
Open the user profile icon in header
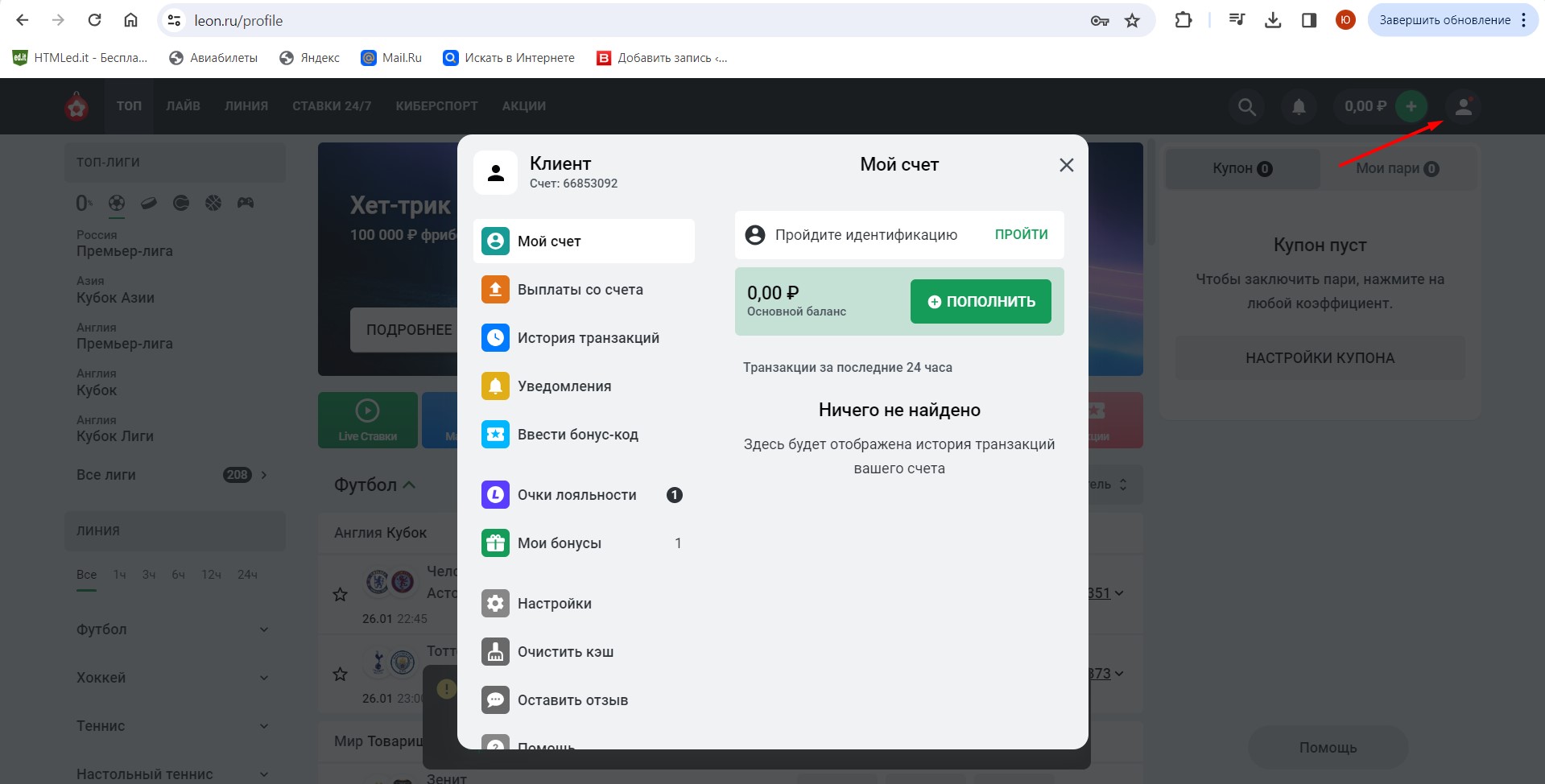click(1464, 106)
